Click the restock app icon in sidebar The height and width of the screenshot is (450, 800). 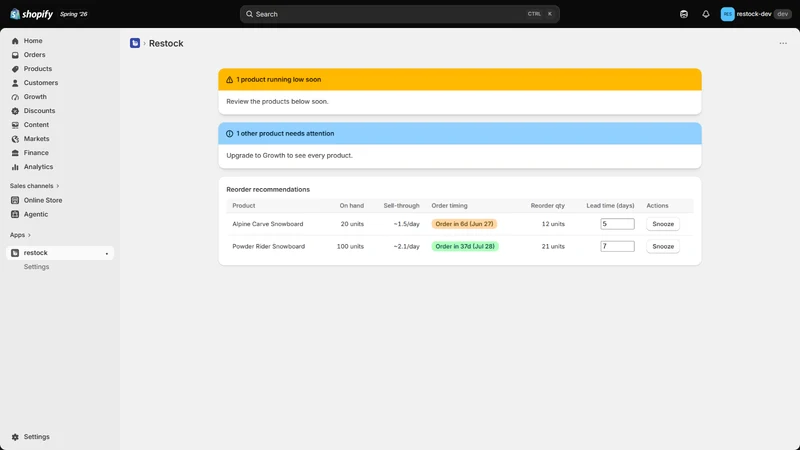tap(15, 253)
